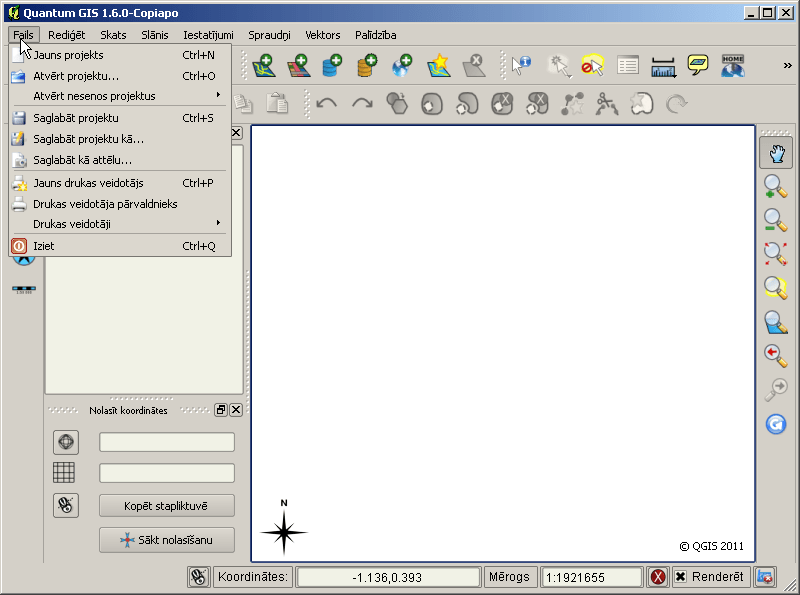Image resolution: width=800 pixels, height=595 pixels.
Task: Select the Zoom In magnifier tool
Action: tap(776, 186)
